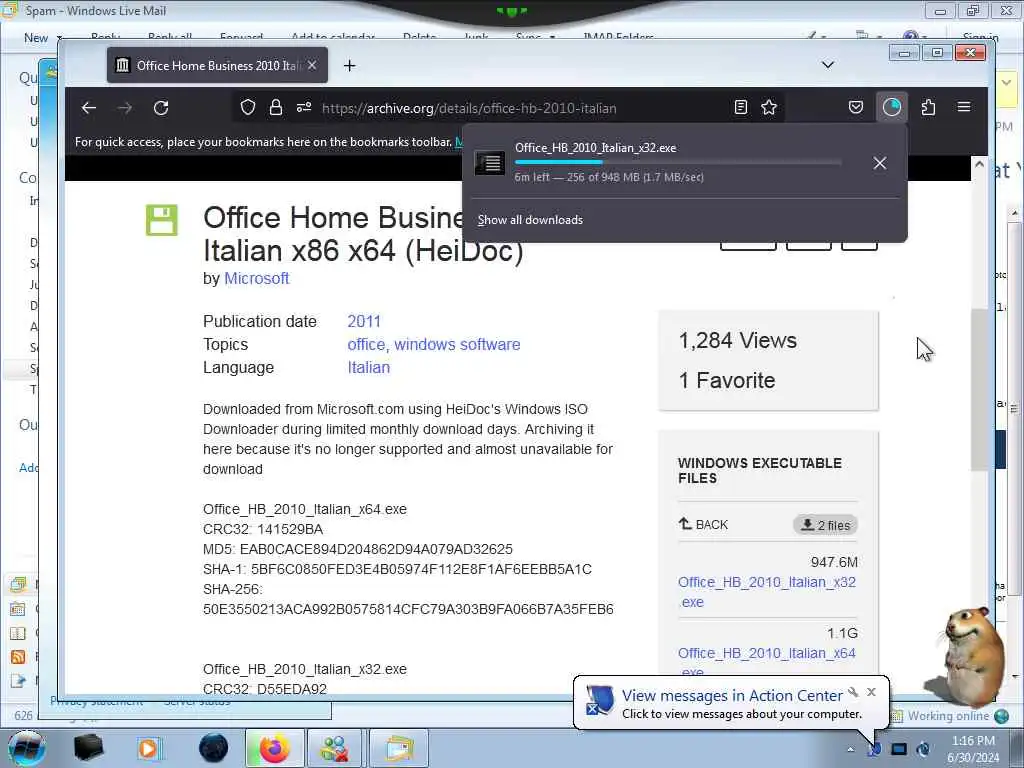Image resolution: width=1024 pixels, height=768 pixels.
Task: Show hidden system tray icons
Action: click(850, 749)
